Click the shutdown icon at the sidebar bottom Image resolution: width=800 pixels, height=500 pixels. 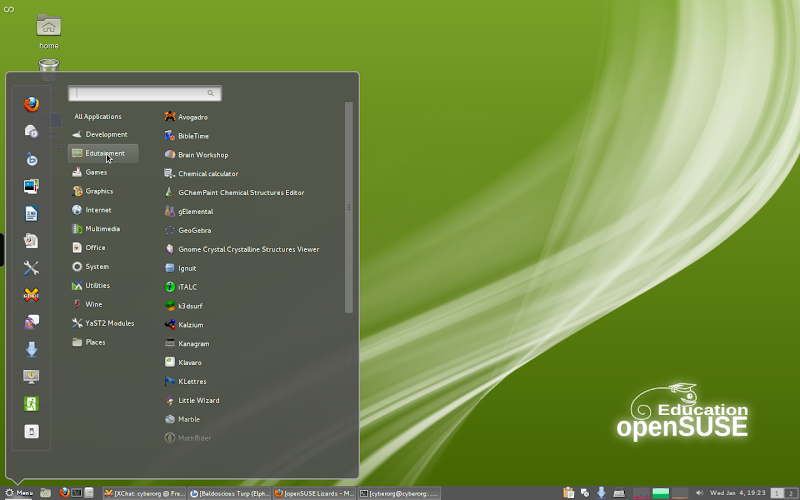coord(31,431)
